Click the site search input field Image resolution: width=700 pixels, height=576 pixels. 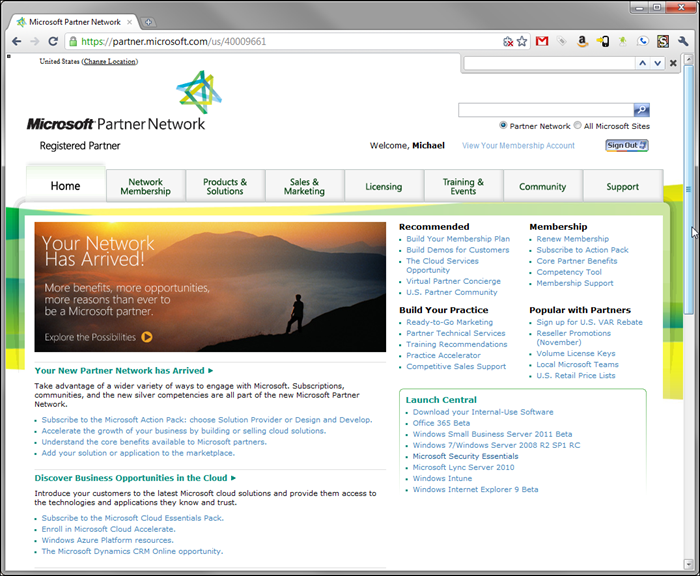point(546,110)
